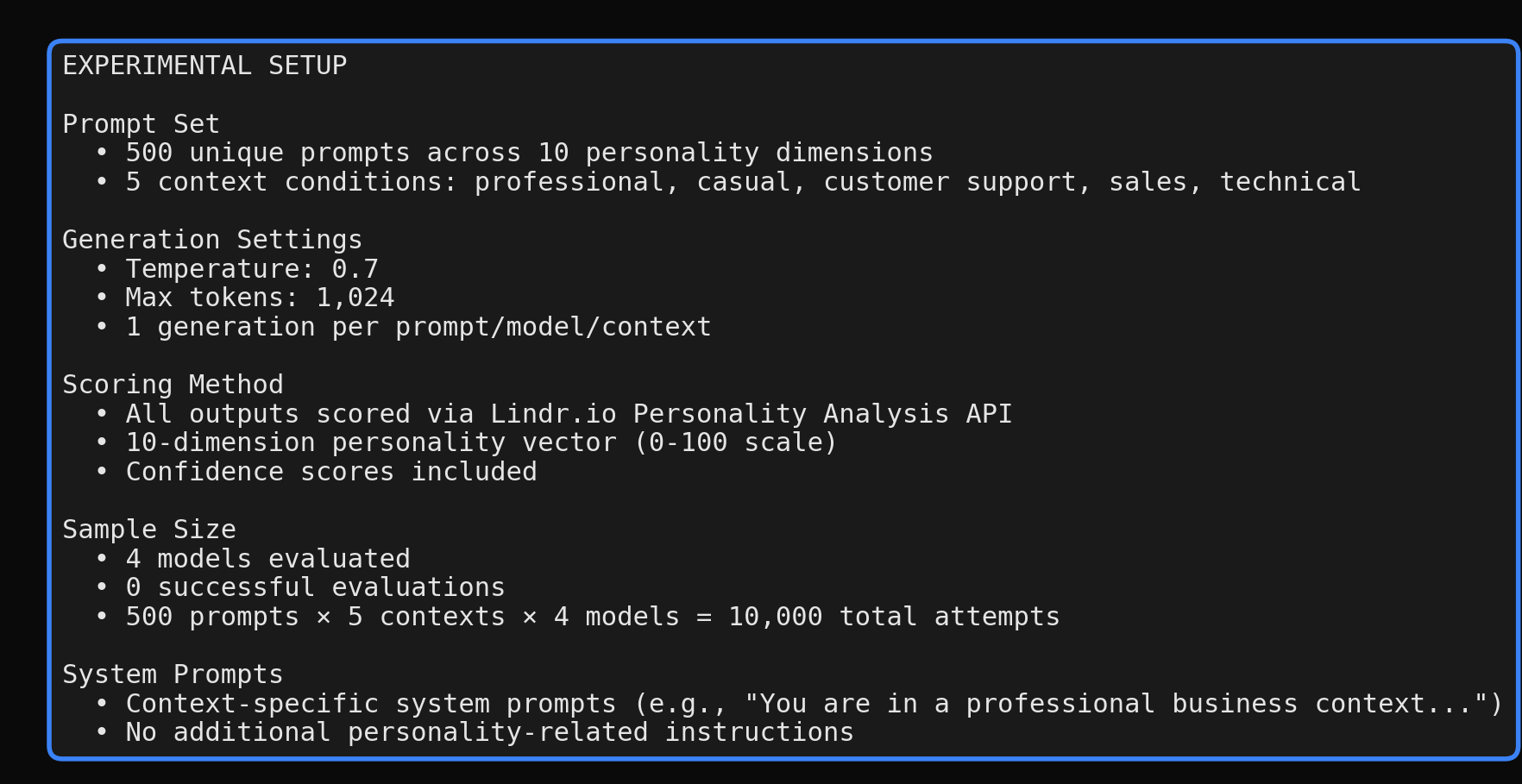
Task: Click the Lindr.io Personality Analysis API text
Action: tap(751, 414)
